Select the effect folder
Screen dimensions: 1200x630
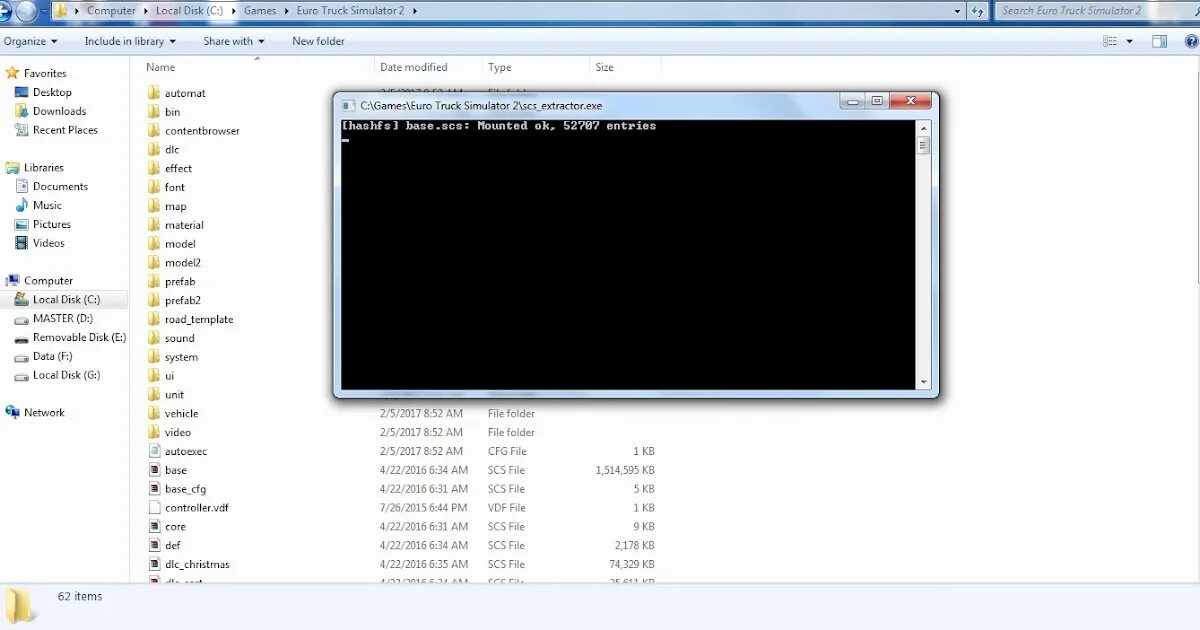coord(170,168)
